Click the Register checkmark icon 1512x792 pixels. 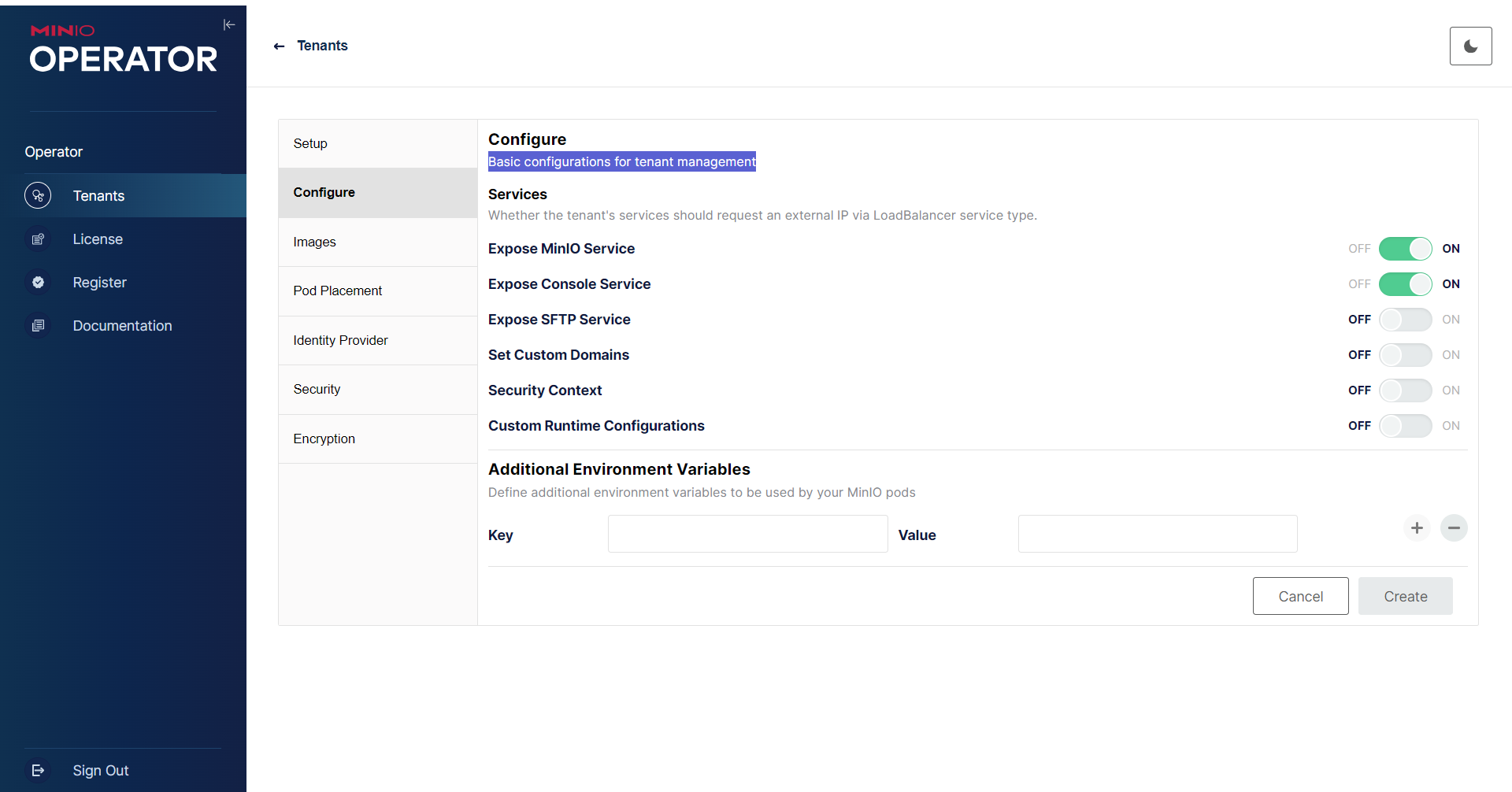click(38, 283)
